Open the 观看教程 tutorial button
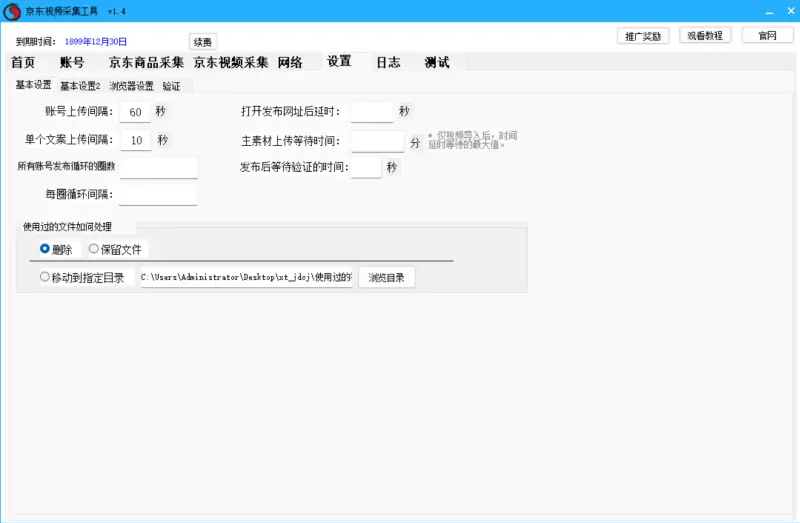 coord(705,35)
